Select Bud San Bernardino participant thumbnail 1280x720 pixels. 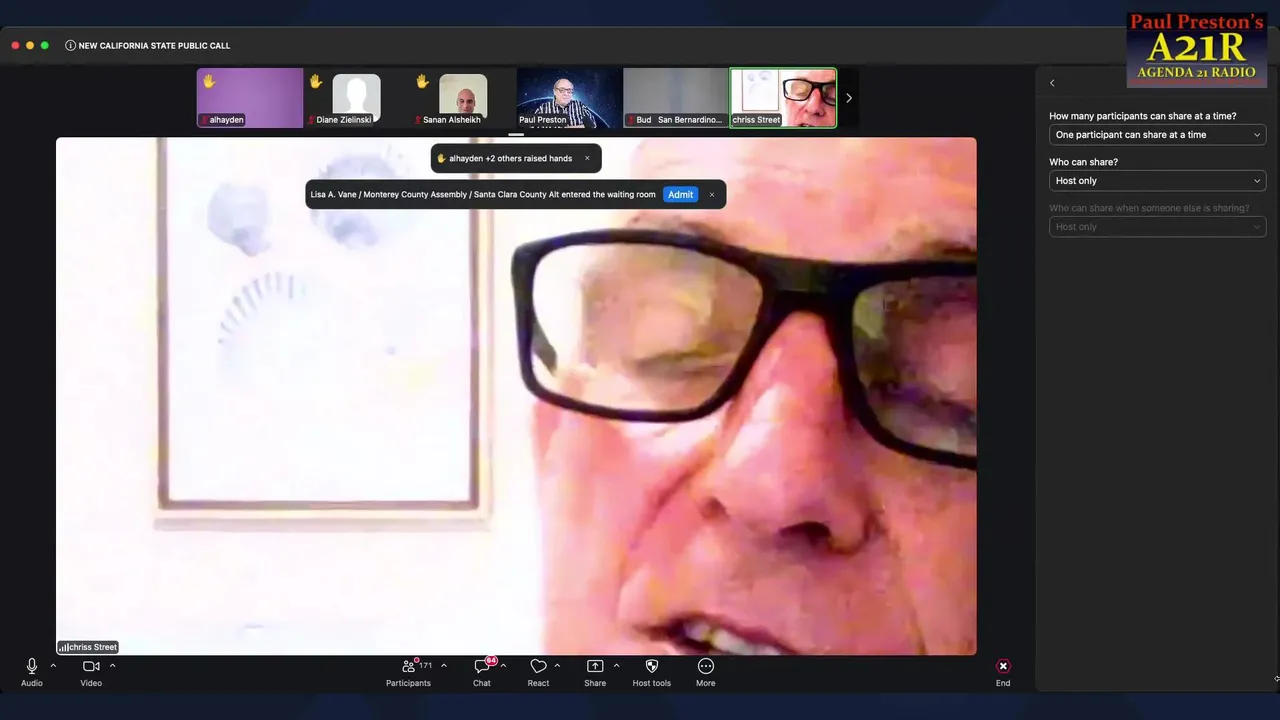[x=676, y=98]
